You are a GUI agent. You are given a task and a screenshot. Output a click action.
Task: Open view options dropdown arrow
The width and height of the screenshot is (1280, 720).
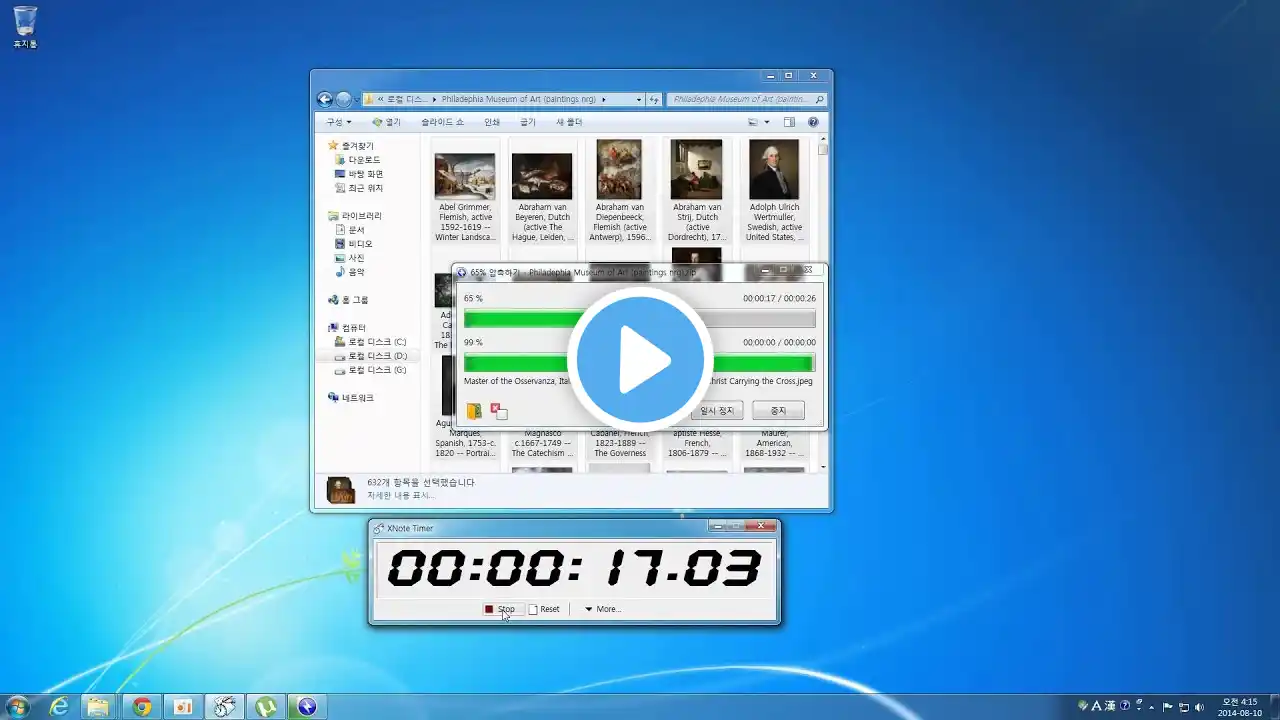[767, 122]
